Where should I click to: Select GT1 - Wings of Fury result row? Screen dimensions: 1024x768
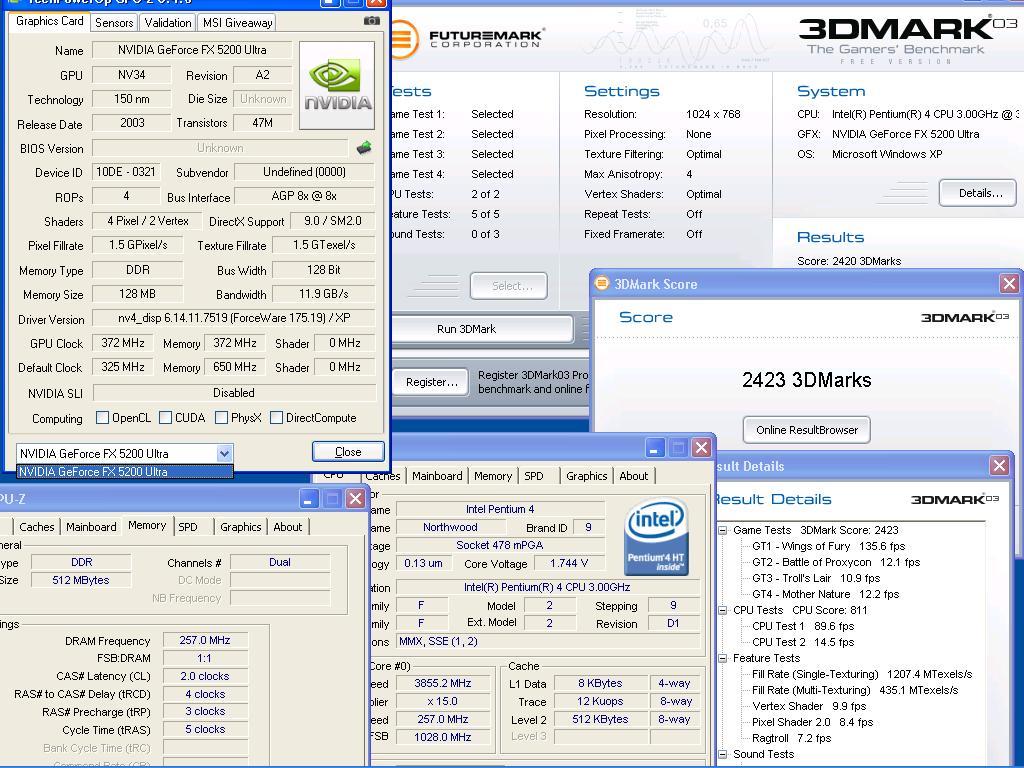828,546
